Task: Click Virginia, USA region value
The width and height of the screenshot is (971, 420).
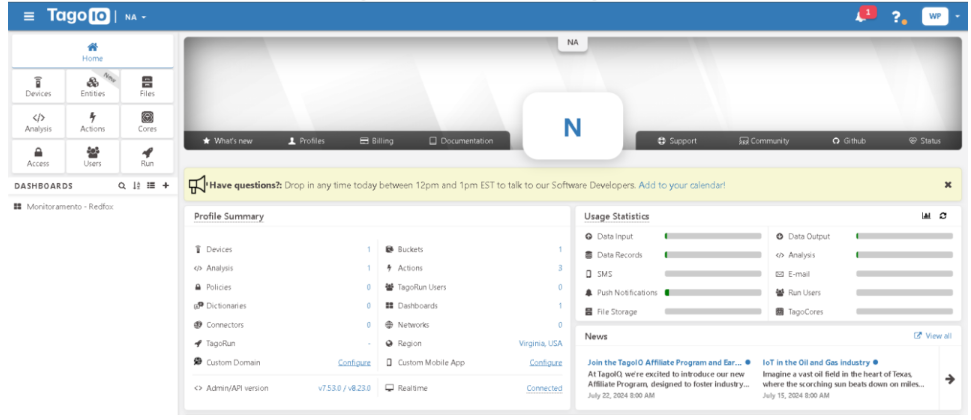Action: click(541, 343)
